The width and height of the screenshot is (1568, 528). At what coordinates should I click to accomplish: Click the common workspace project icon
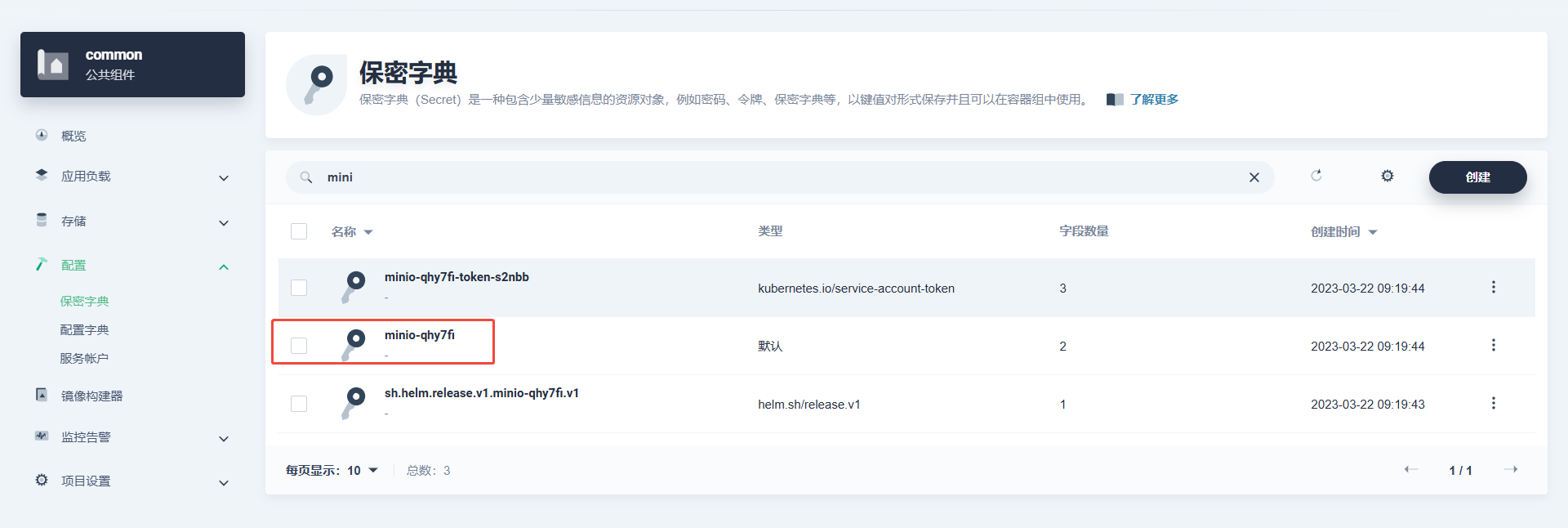(x=53, y=65)
